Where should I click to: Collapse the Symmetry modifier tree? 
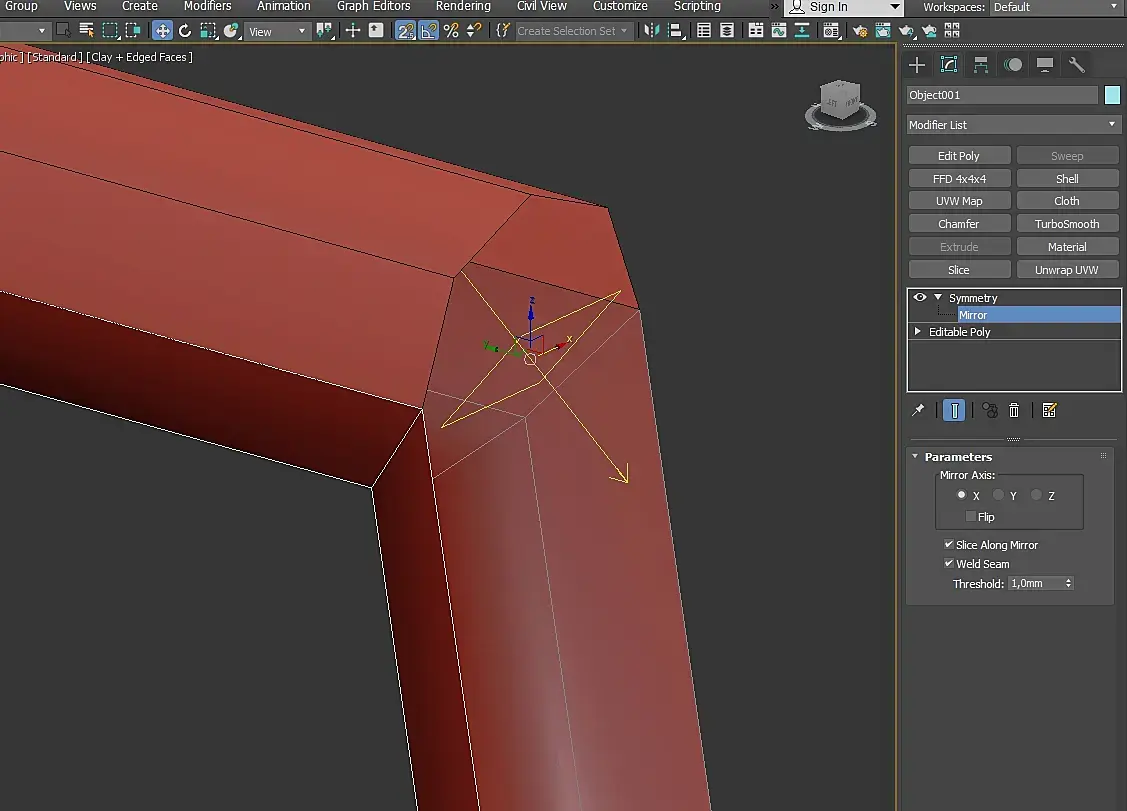tap(938, 297)
